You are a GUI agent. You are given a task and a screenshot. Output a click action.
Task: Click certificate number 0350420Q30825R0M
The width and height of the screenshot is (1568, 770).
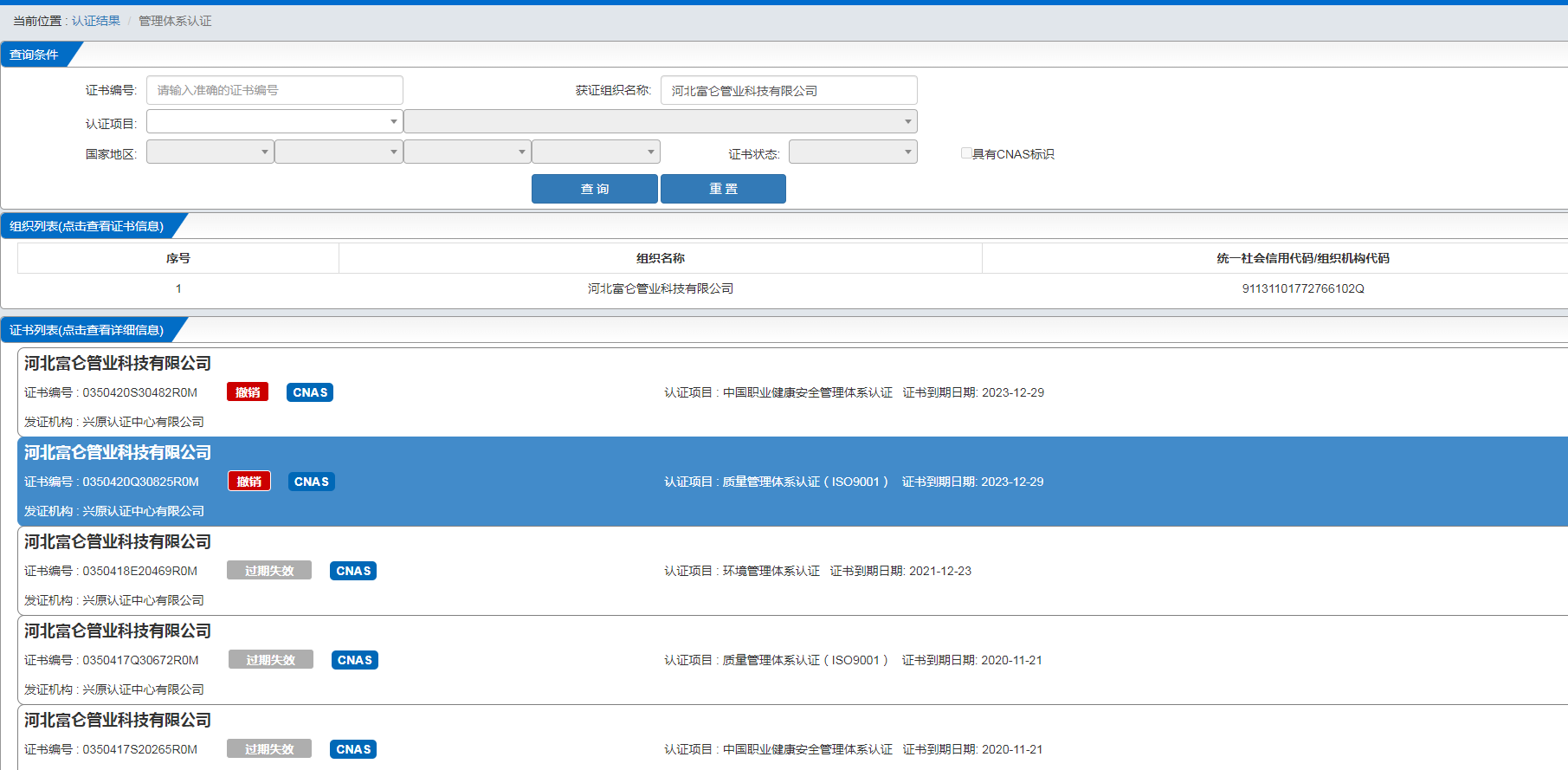(140, 482)
